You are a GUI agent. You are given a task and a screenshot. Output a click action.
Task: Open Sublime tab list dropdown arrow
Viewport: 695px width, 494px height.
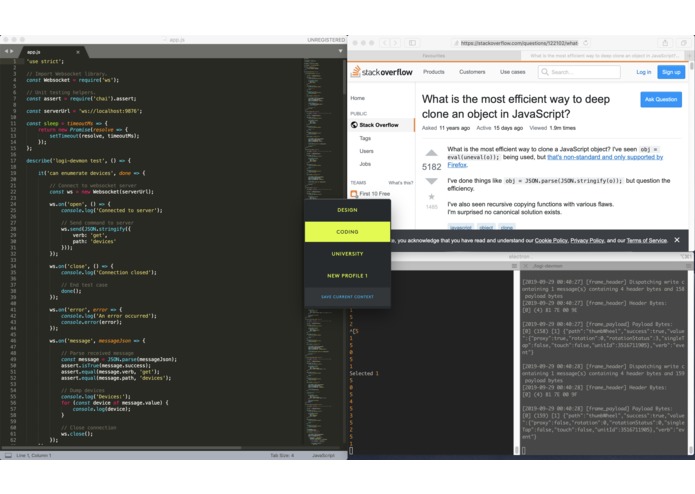pyautogui.click(x=340, y=51)
